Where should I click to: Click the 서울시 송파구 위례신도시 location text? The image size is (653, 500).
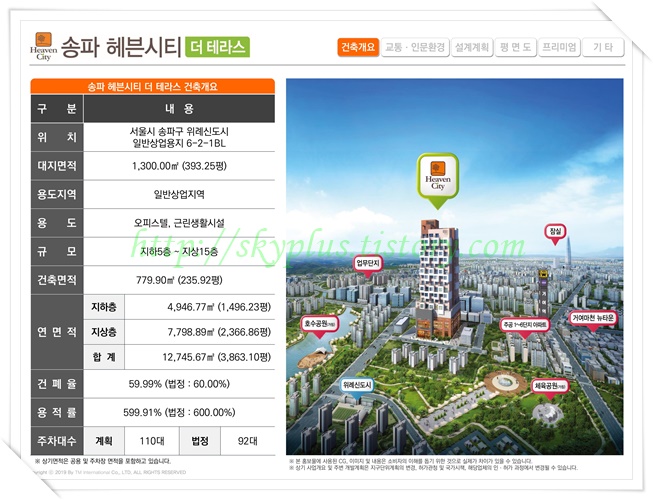(x=179, y=132)
